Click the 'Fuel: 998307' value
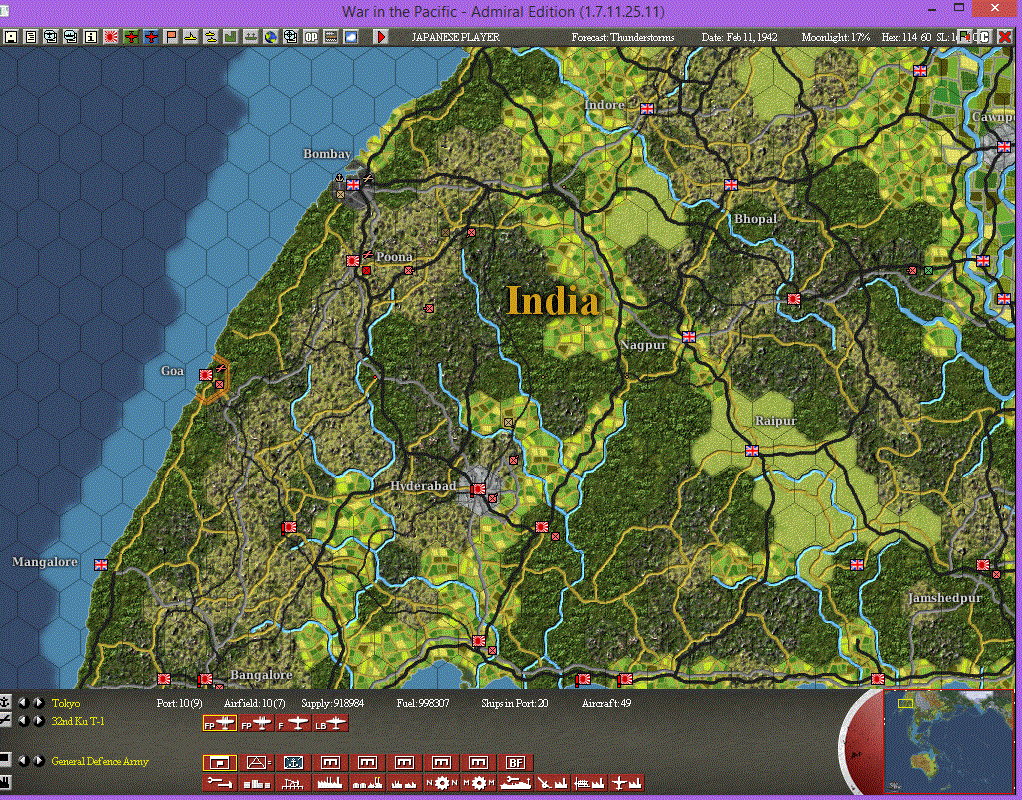The height and width of the screenshot is (800, 1022). (x=422, y=703)
